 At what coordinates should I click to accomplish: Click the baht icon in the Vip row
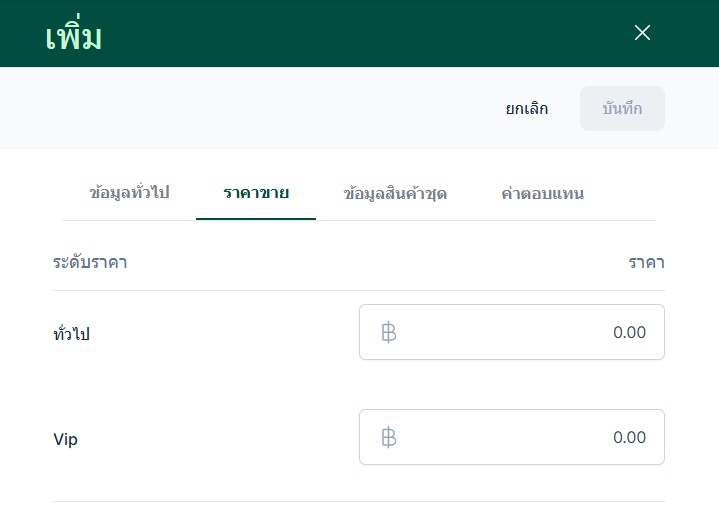pos(389,437)
